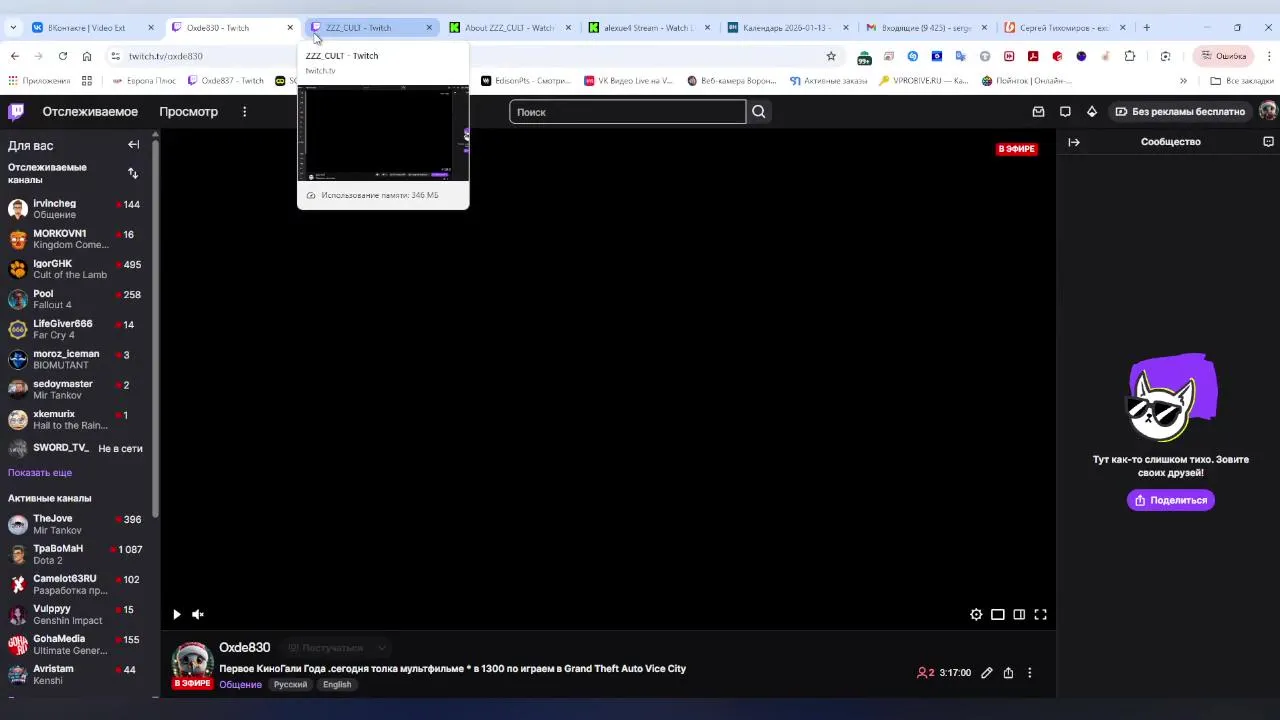This screenshot has width=1280, height=720.
Task: Bookmark this page with the star icon
Action: 831,56
